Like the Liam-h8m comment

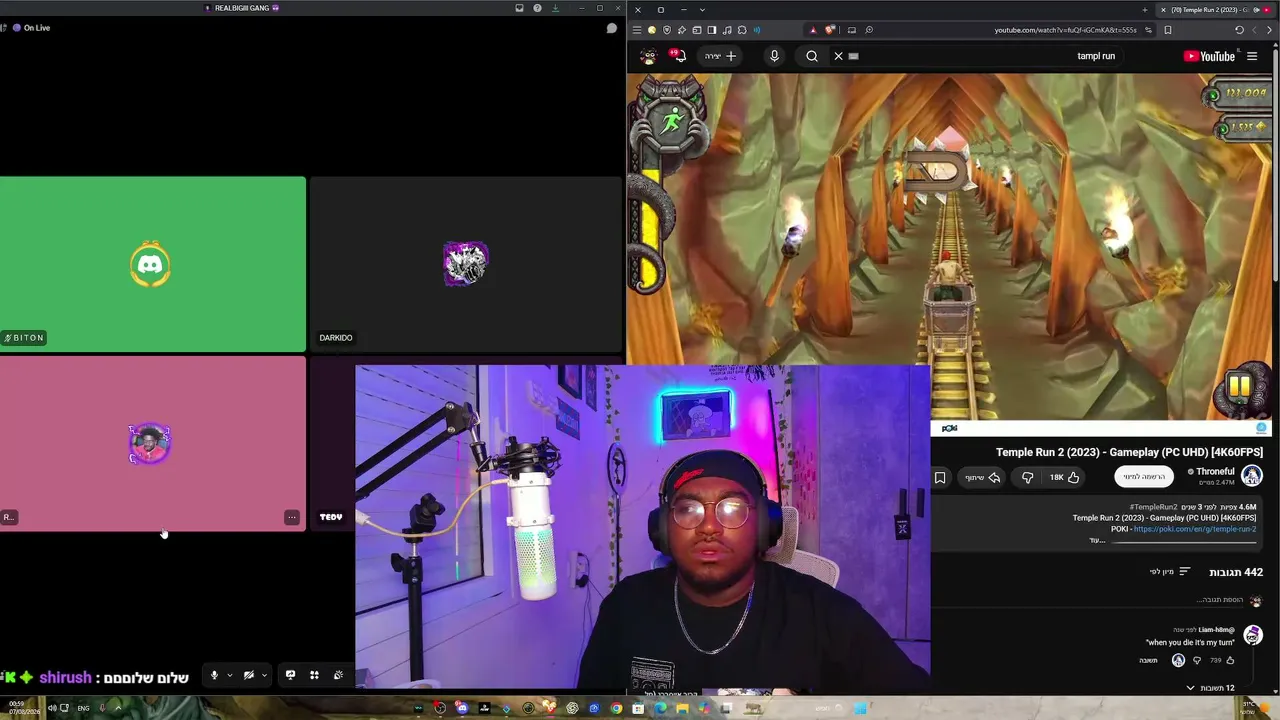pos(1230,660)
